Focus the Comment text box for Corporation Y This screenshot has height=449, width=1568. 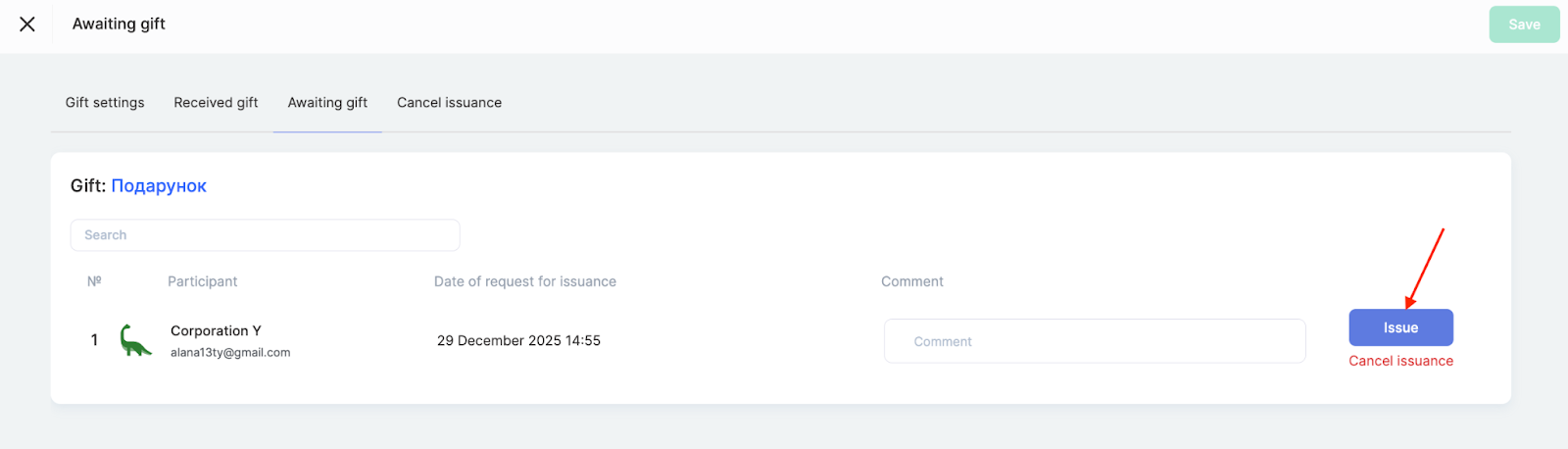(1094, 341)
